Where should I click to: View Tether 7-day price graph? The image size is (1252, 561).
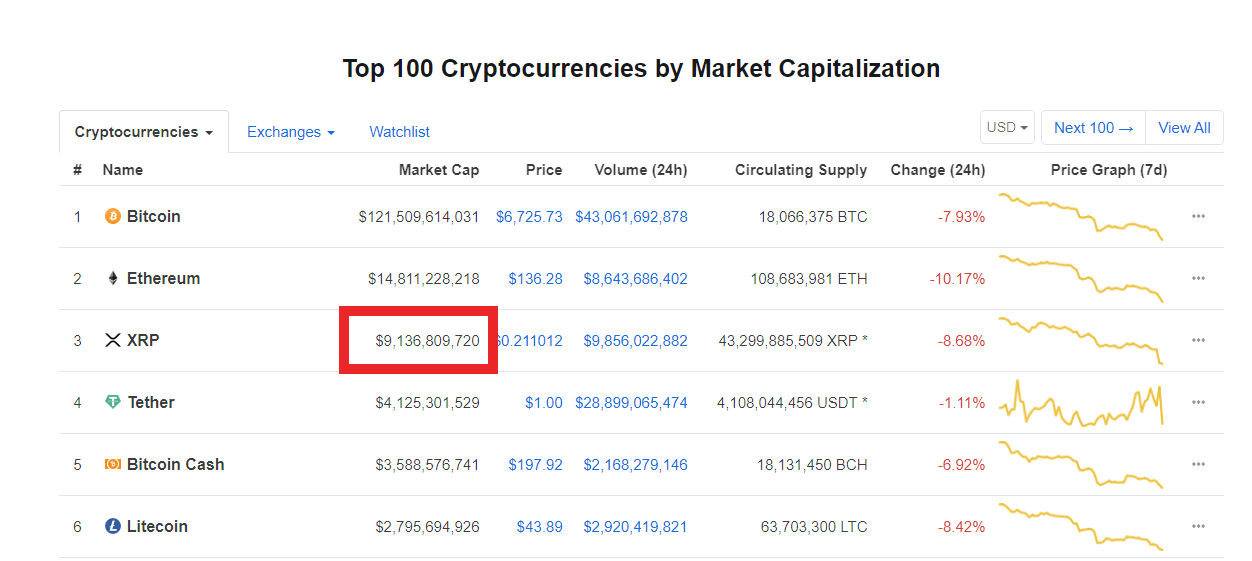click(x=1081, y=402)
